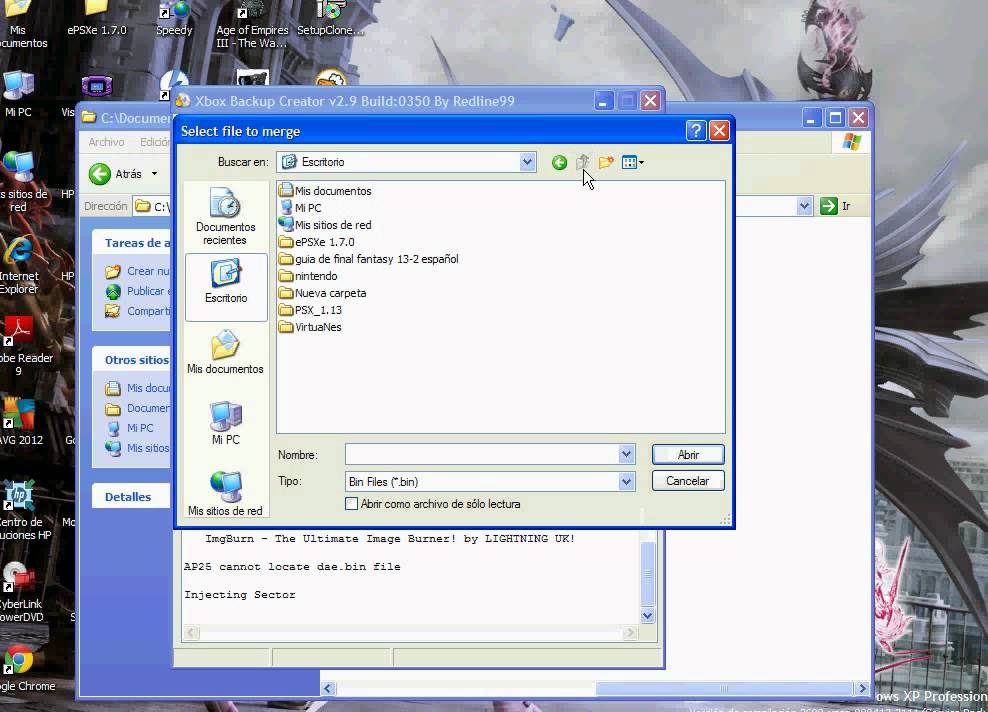Click Compartir task link in Explorer

(x=139, y=311)
